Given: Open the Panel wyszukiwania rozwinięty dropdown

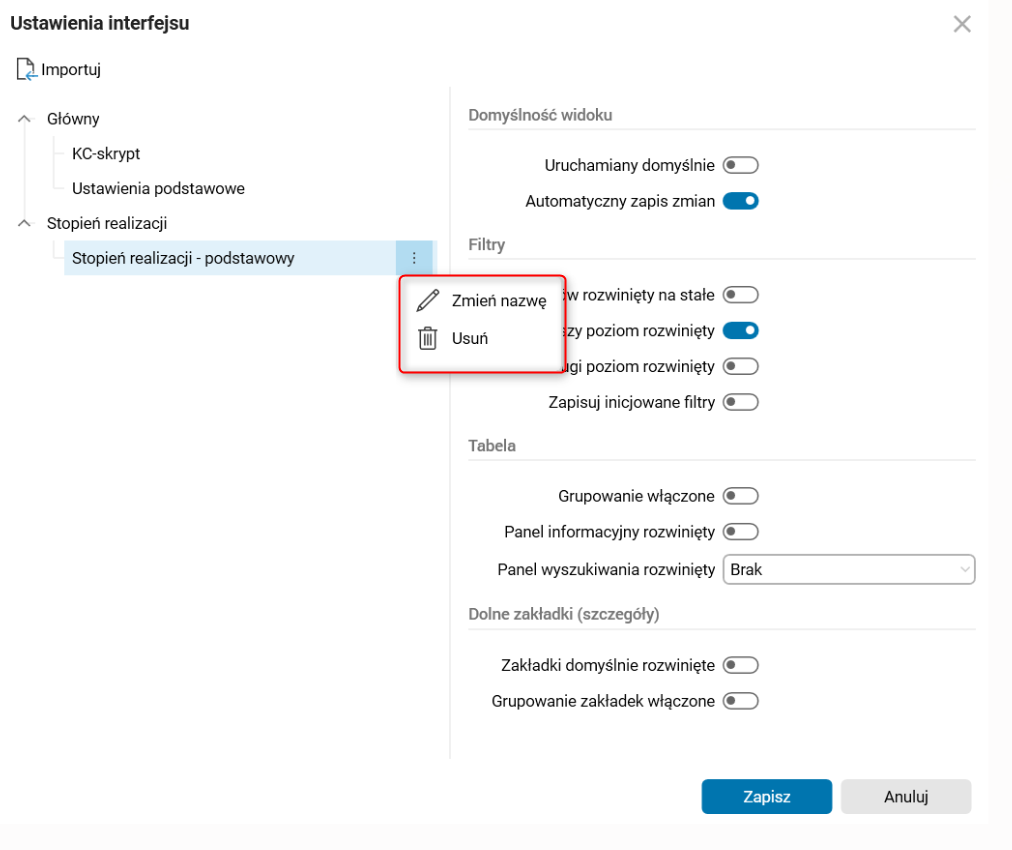Looking at the screenshot, I should click(848, 570).
